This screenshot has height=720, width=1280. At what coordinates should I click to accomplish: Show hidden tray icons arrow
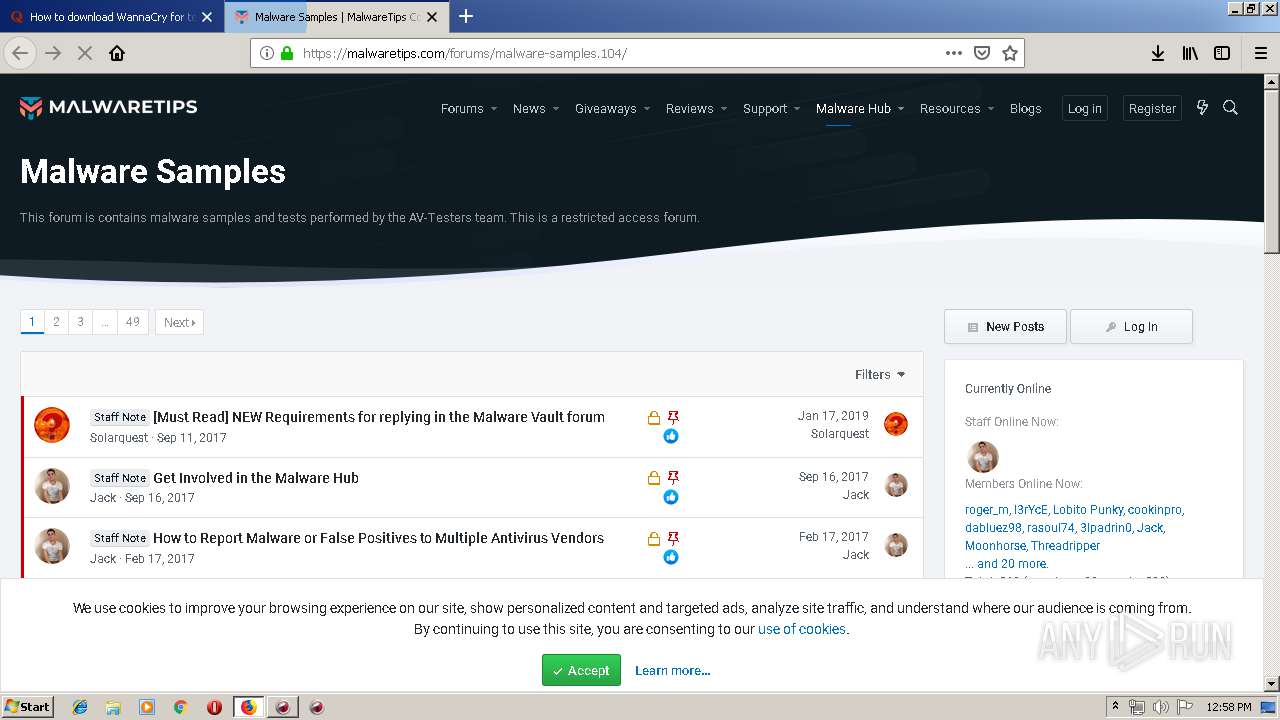pyautogui.click(x=1115, y=706)
